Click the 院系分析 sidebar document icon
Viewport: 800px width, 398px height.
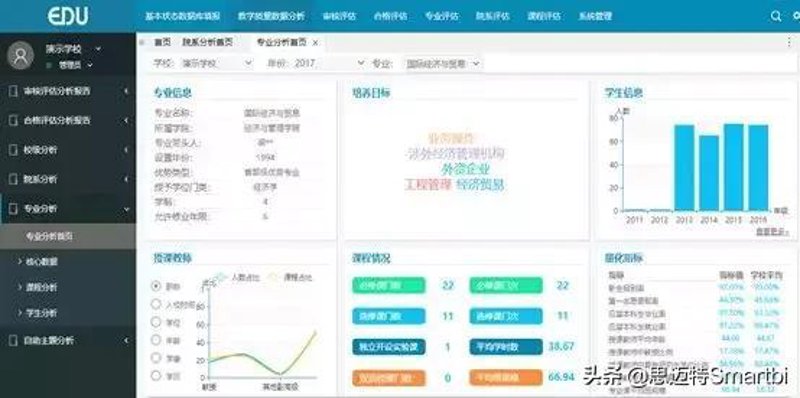pyautogui.click(x=13, y=179)
